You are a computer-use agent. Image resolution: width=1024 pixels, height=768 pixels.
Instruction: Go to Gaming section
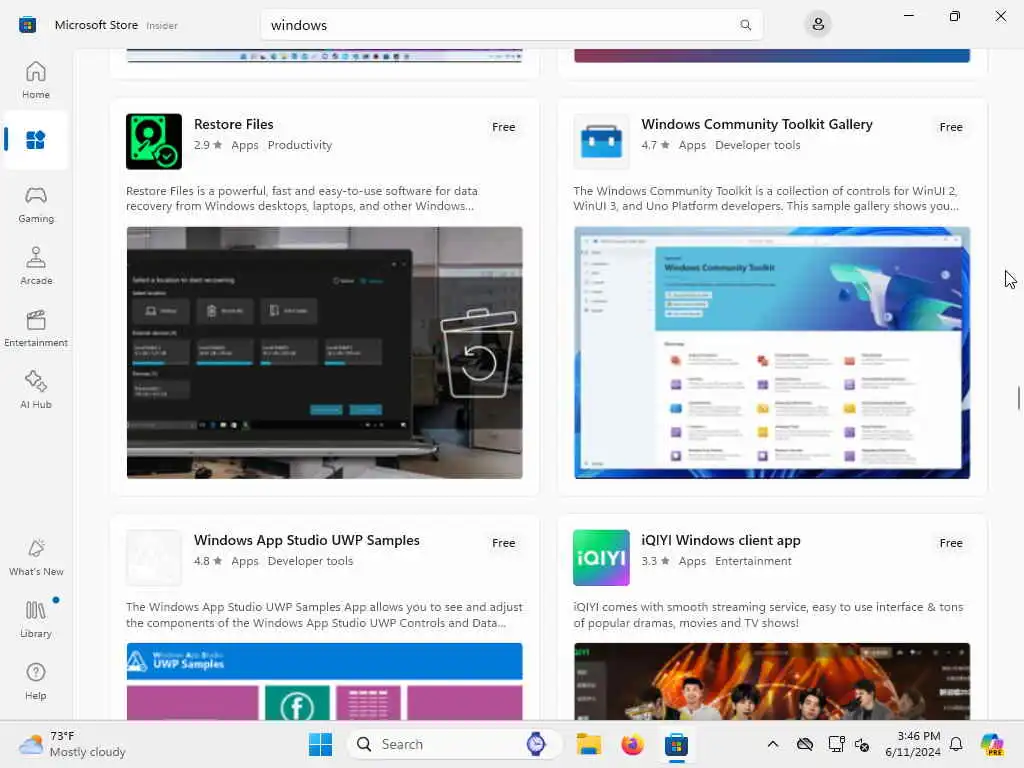pyautogui.click(x=35, y=205)
